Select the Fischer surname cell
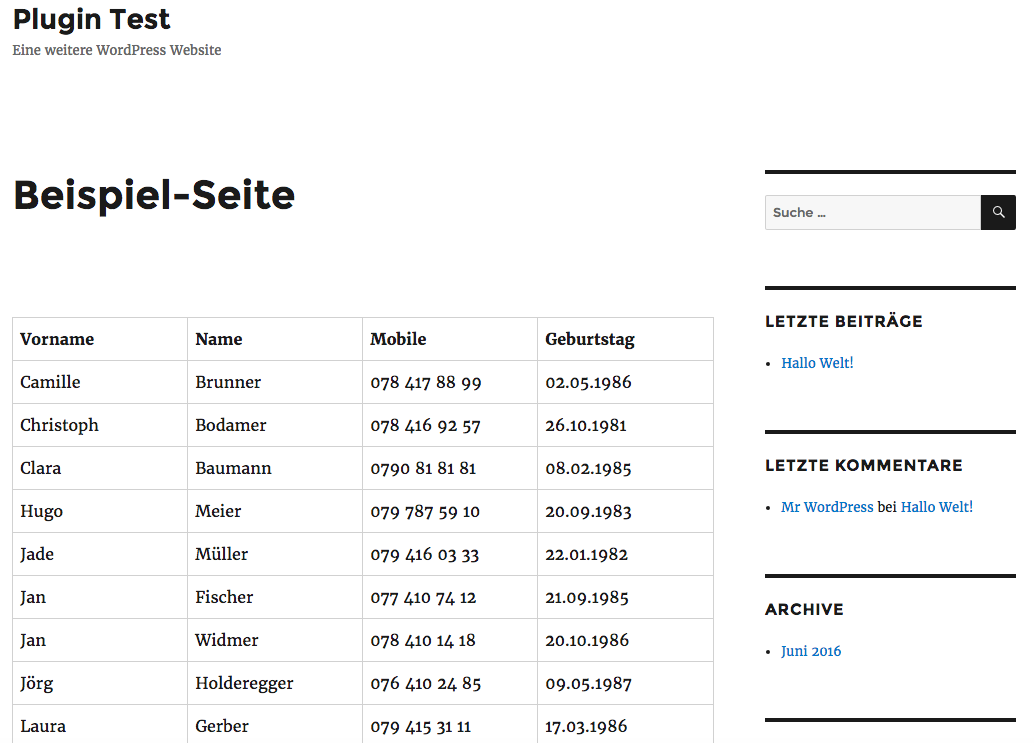The width and height of the screenshot is (1034, 743). pyautogui.click(x=224, y=597)
